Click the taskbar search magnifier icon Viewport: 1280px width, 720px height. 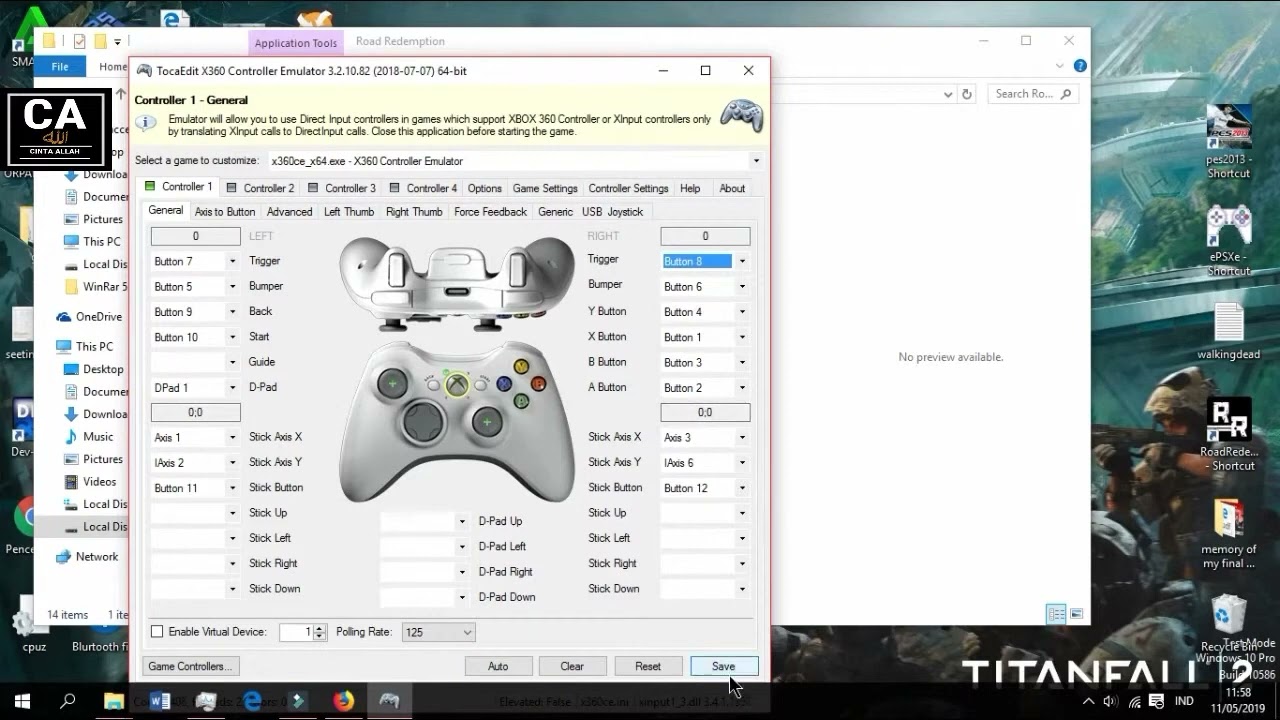tap(68, 701)
